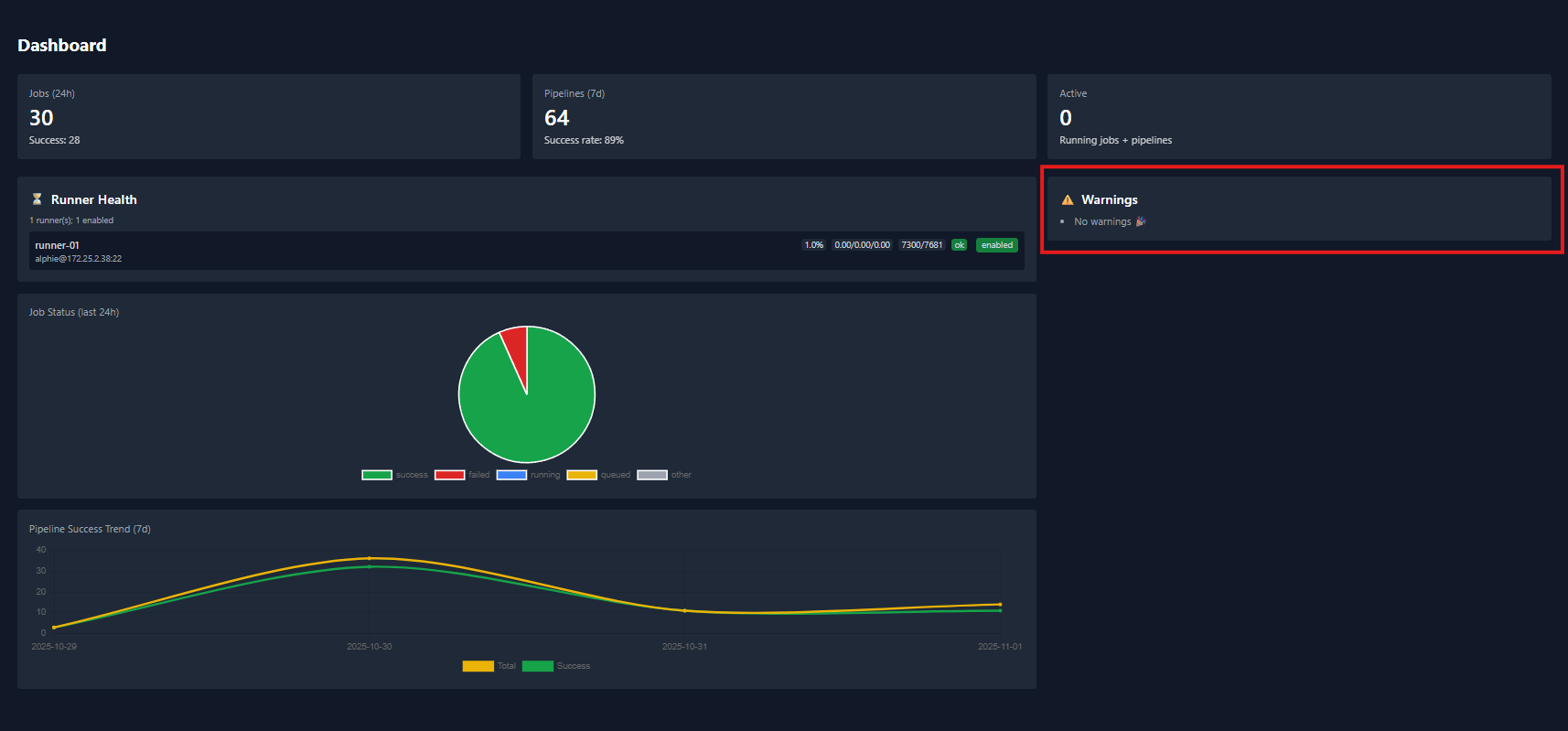The image size is (1568, 731).
Task: Click the active count value 0
Action: pyautogui.click(x=1066, y=118)
